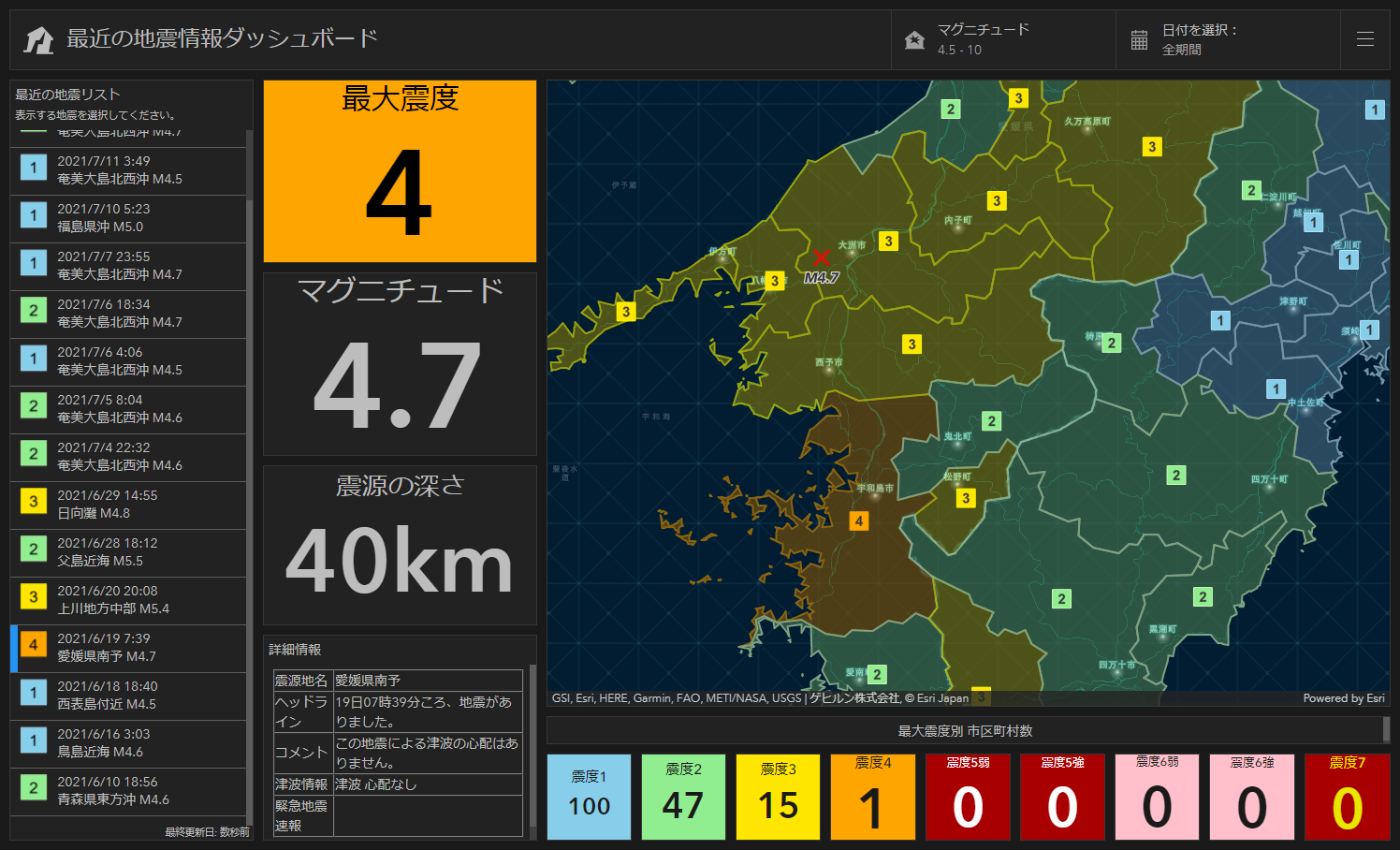1400x850 pixels.
Task: Click the intensity 2 marker near 四万十町
Action: click(x=1176, y=476)
